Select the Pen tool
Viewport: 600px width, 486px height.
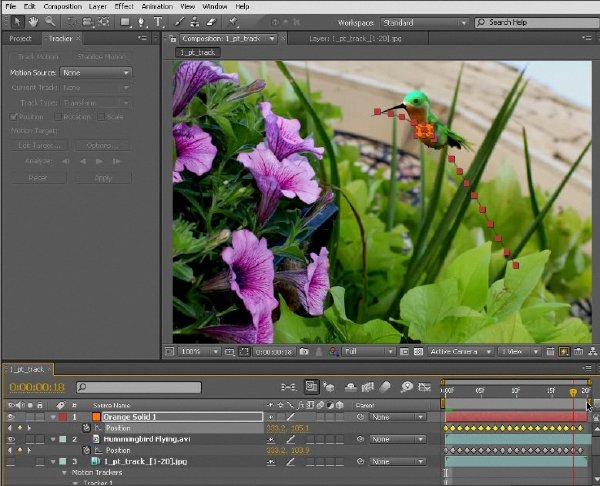tap(142, 22)
